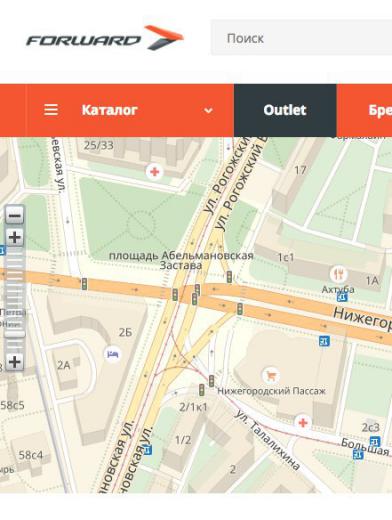The width and height of the screenshot is (392, 520).
Task: Click the bus stop icon below Ахтуба
Action: click(x=342, y=296)
